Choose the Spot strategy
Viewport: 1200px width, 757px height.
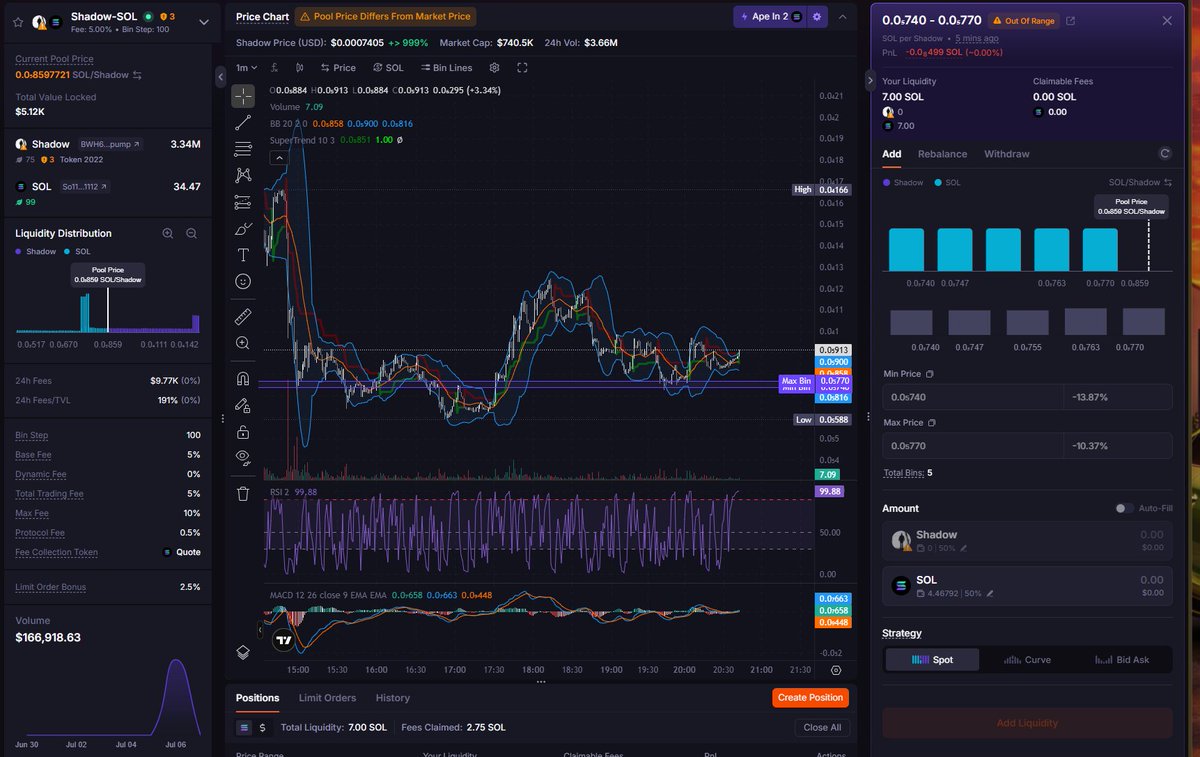coord(932,660)
